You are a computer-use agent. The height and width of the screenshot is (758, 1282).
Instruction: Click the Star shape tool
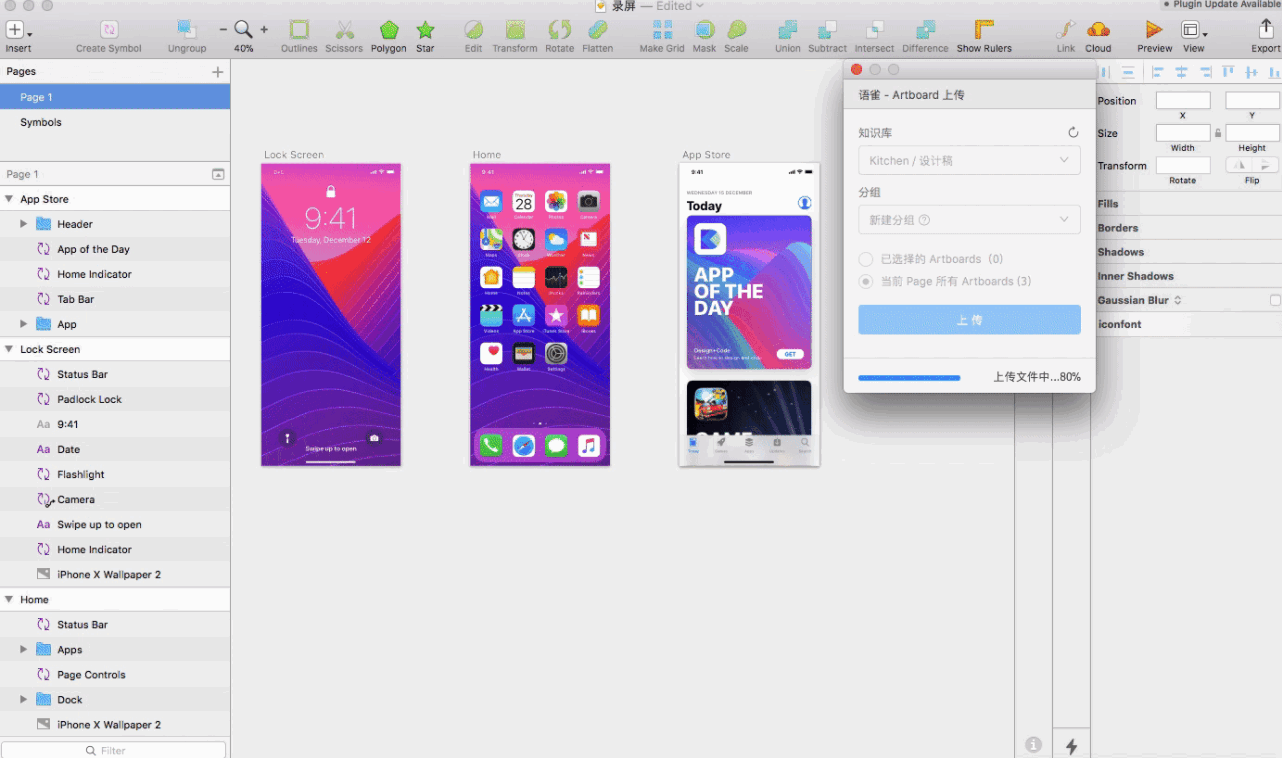pyautogui.click(x=425, y=30)
